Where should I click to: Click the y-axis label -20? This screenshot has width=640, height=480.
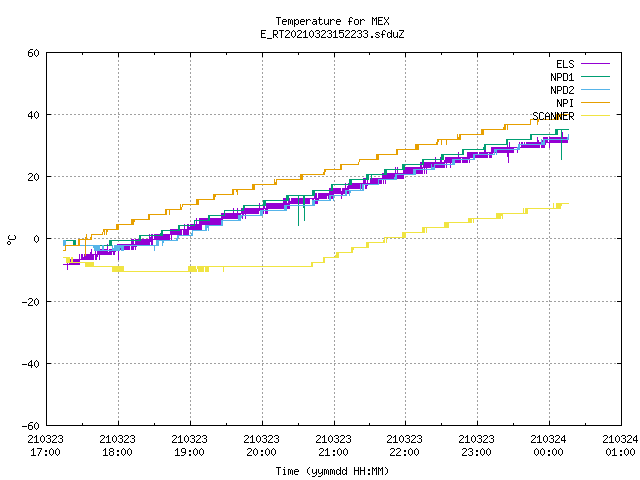click(x=31, y=302)
